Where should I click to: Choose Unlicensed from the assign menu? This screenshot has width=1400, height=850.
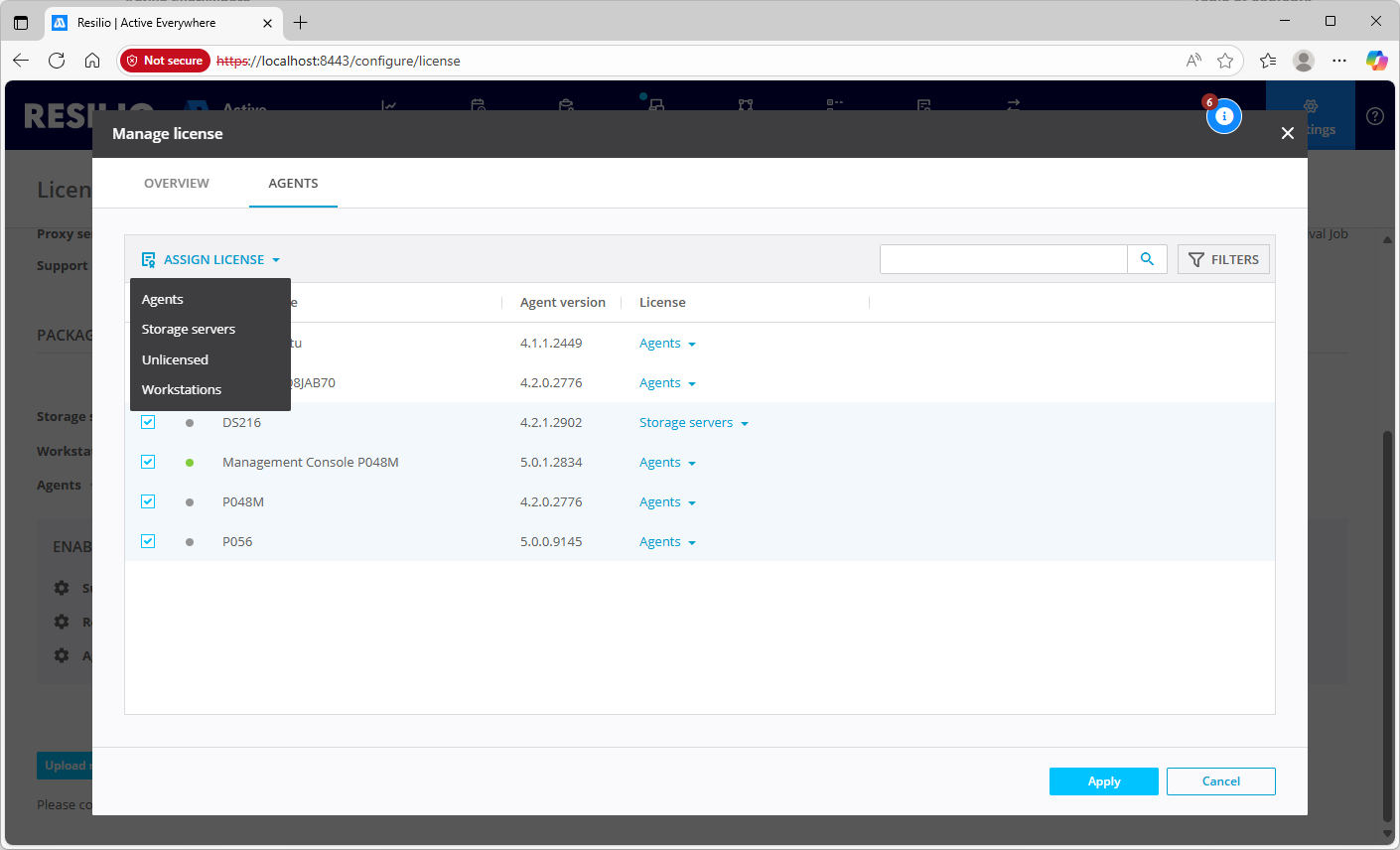click(175, 359)
